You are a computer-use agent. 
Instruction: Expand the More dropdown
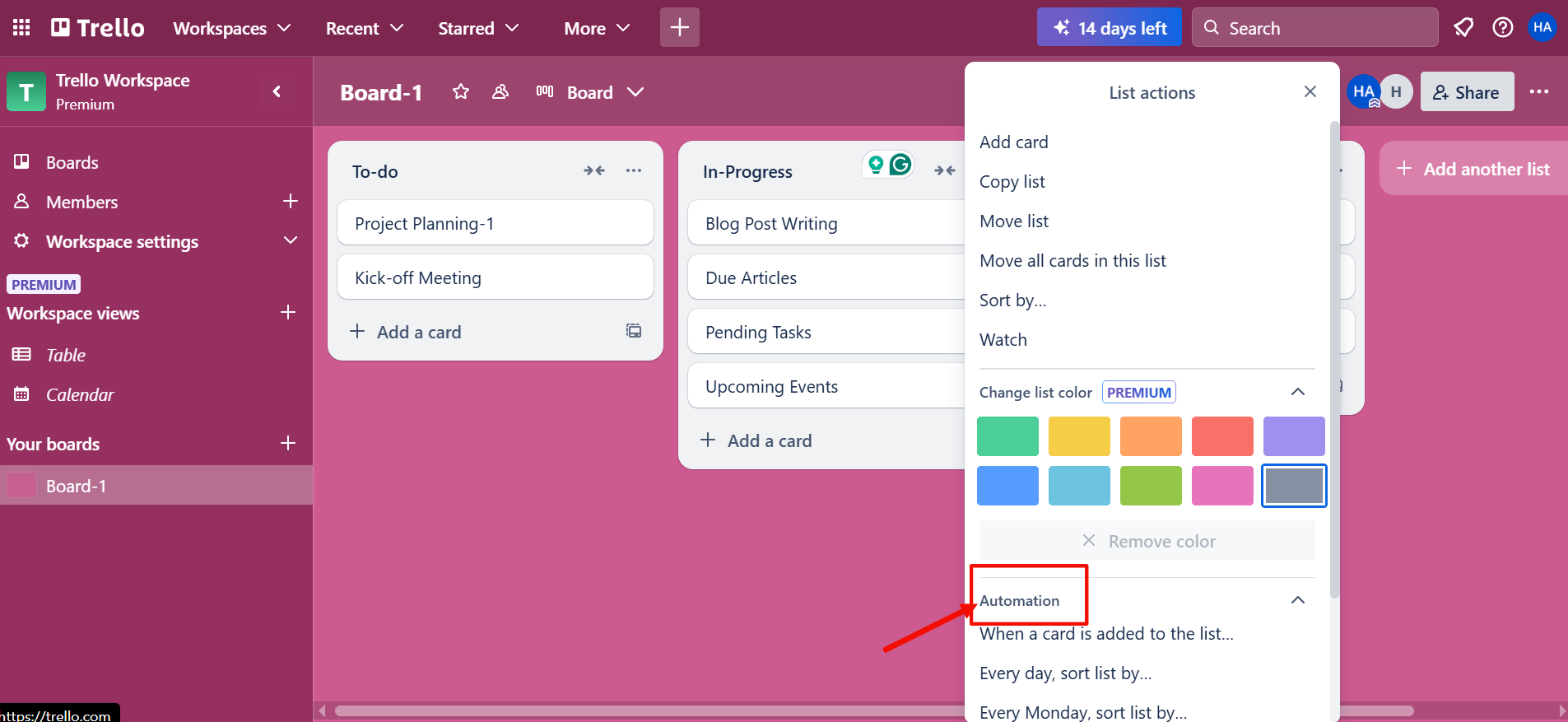pos(597,28)
